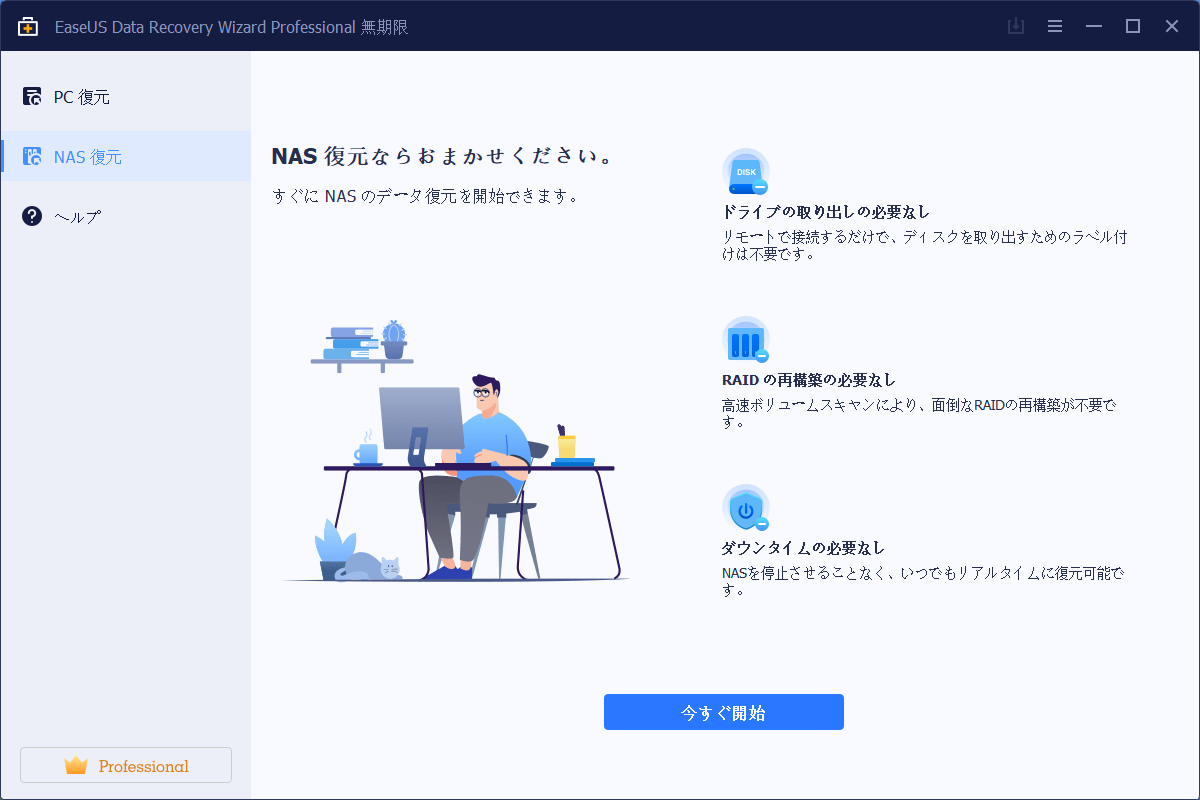Click the ヘルプ question mark icon
This screenshot has height=800, width=1200.
point(32,216)
